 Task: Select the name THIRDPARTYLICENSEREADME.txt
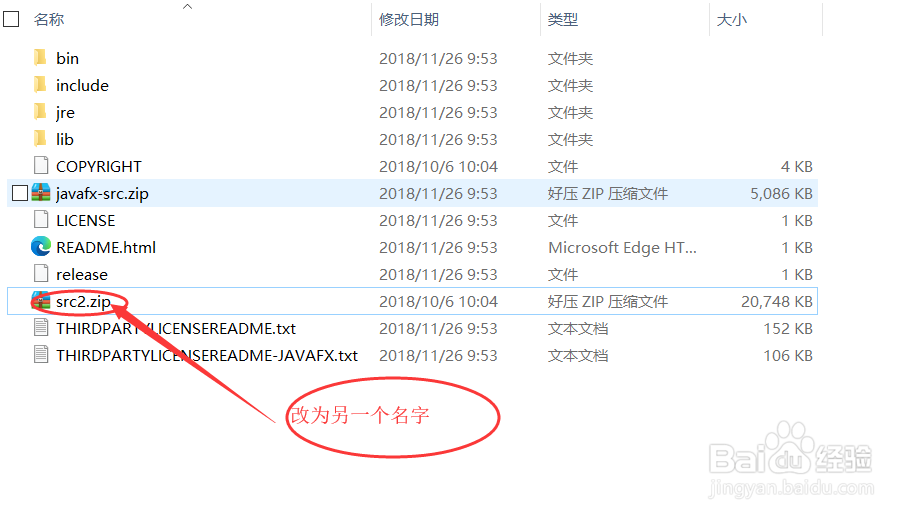(x=176, y=328)
